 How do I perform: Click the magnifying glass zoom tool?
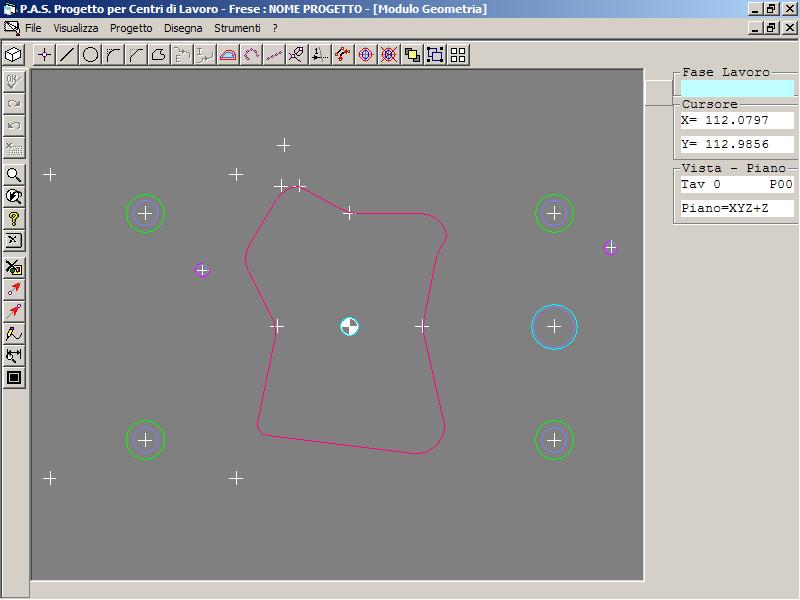tap(14, 174)
